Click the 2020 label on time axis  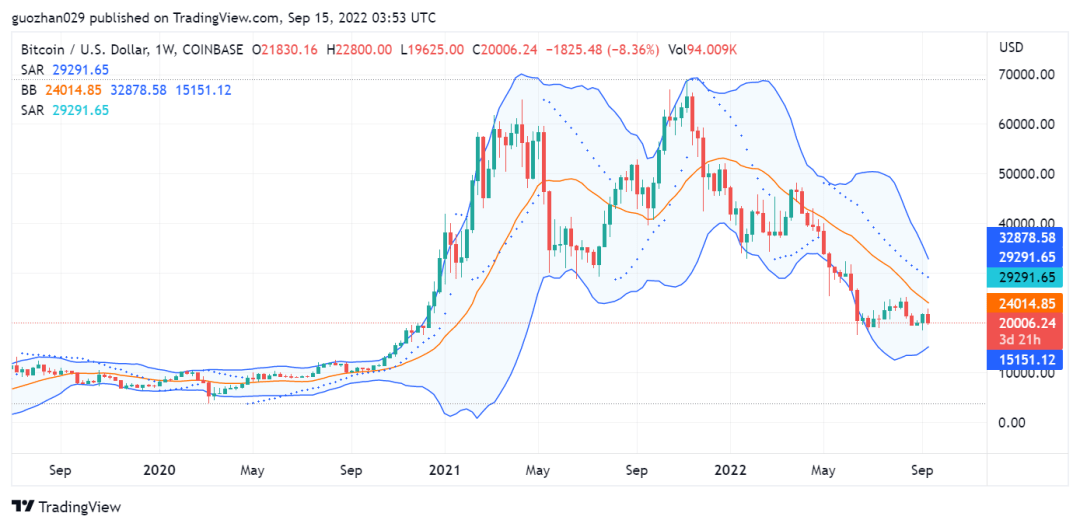159,469
